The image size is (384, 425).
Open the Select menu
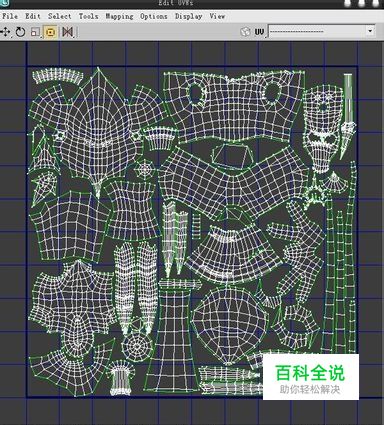coord(60,16)
